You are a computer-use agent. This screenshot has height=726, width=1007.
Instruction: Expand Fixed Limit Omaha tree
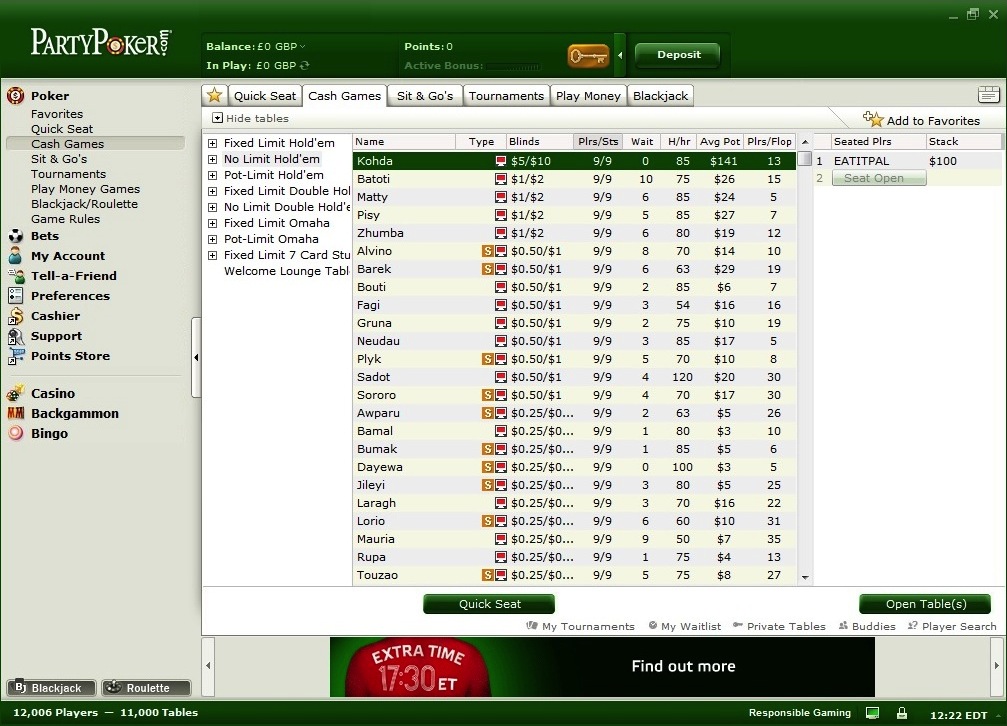[x=213, y=224]
